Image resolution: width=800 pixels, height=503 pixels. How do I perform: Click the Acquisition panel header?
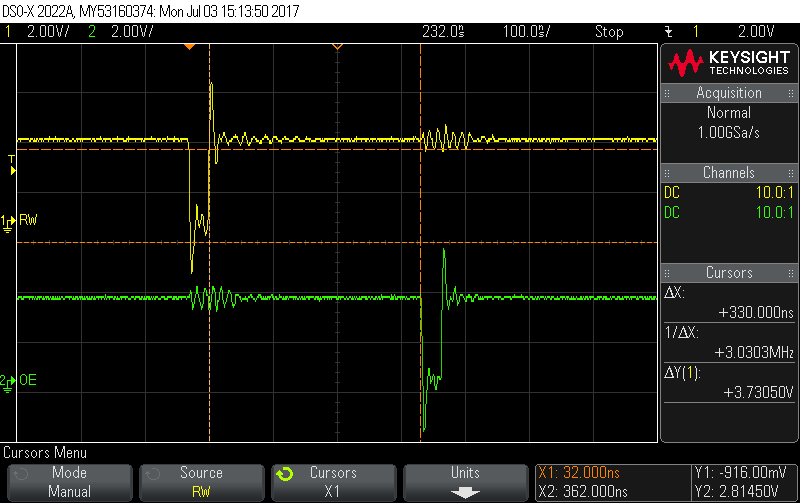pos(729,93)
